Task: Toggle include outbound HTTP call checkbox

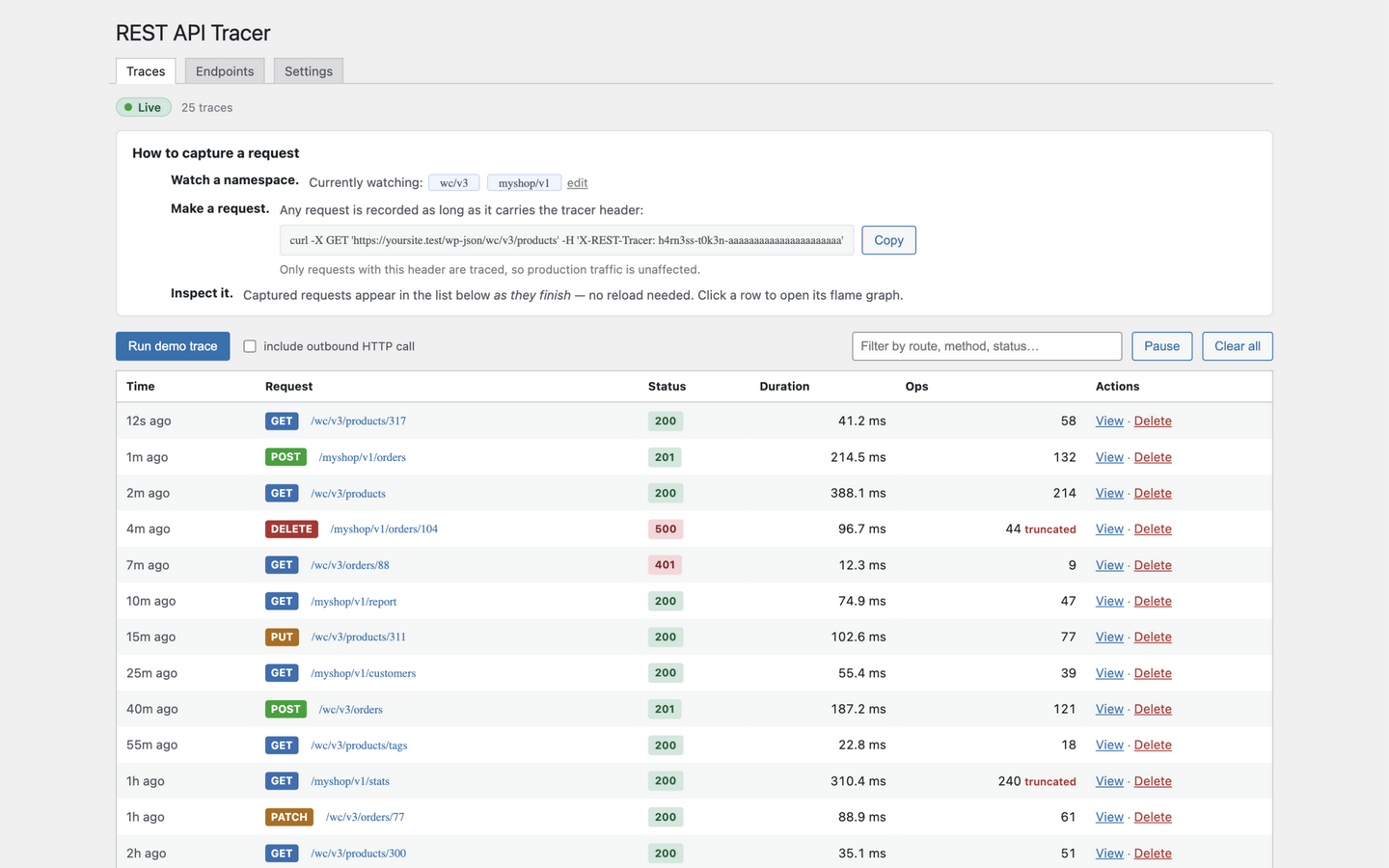Action: (x=250, y=346)
